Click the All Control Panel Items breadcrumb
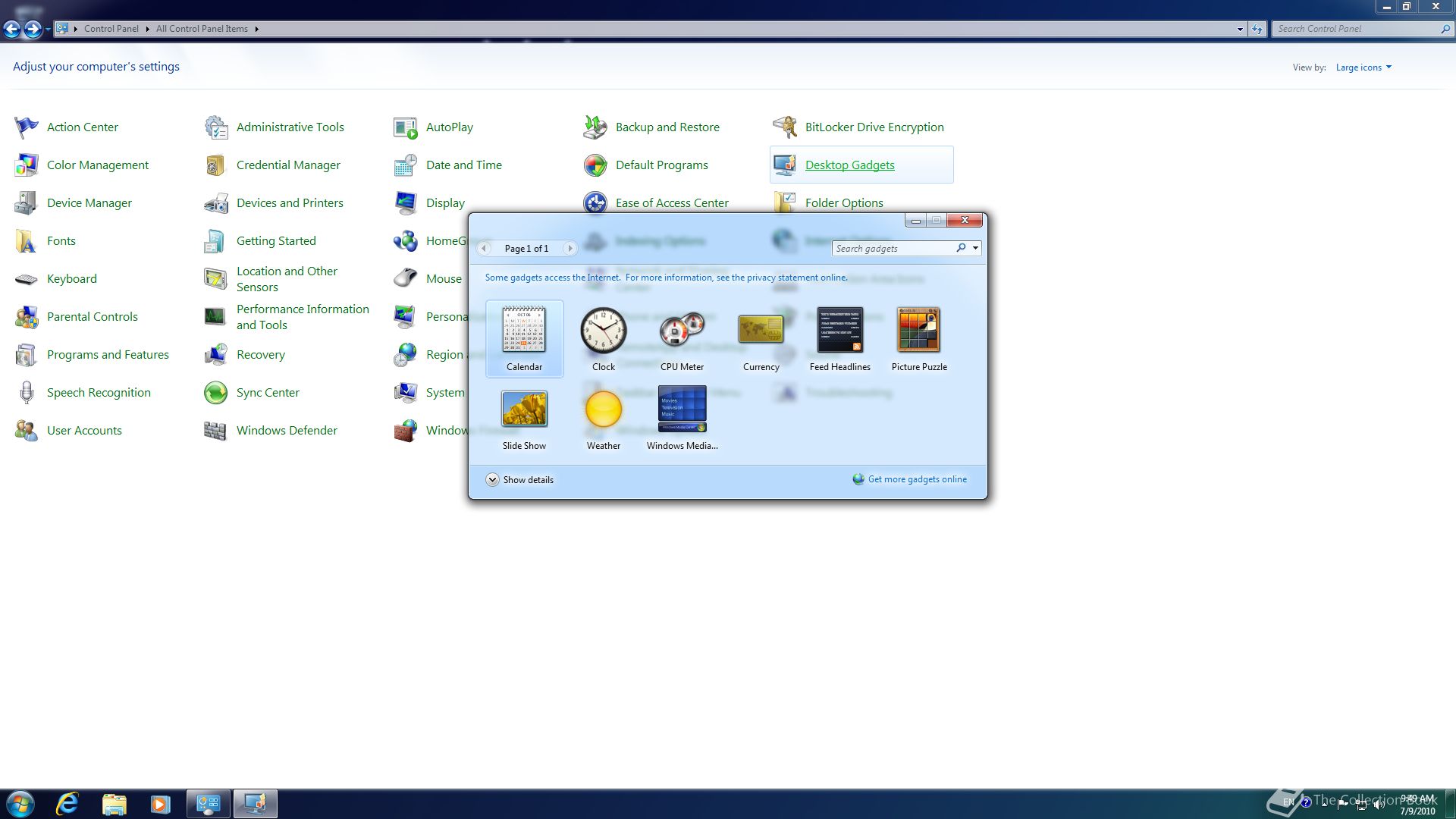 pyautogui.click(x=202, y=29)
